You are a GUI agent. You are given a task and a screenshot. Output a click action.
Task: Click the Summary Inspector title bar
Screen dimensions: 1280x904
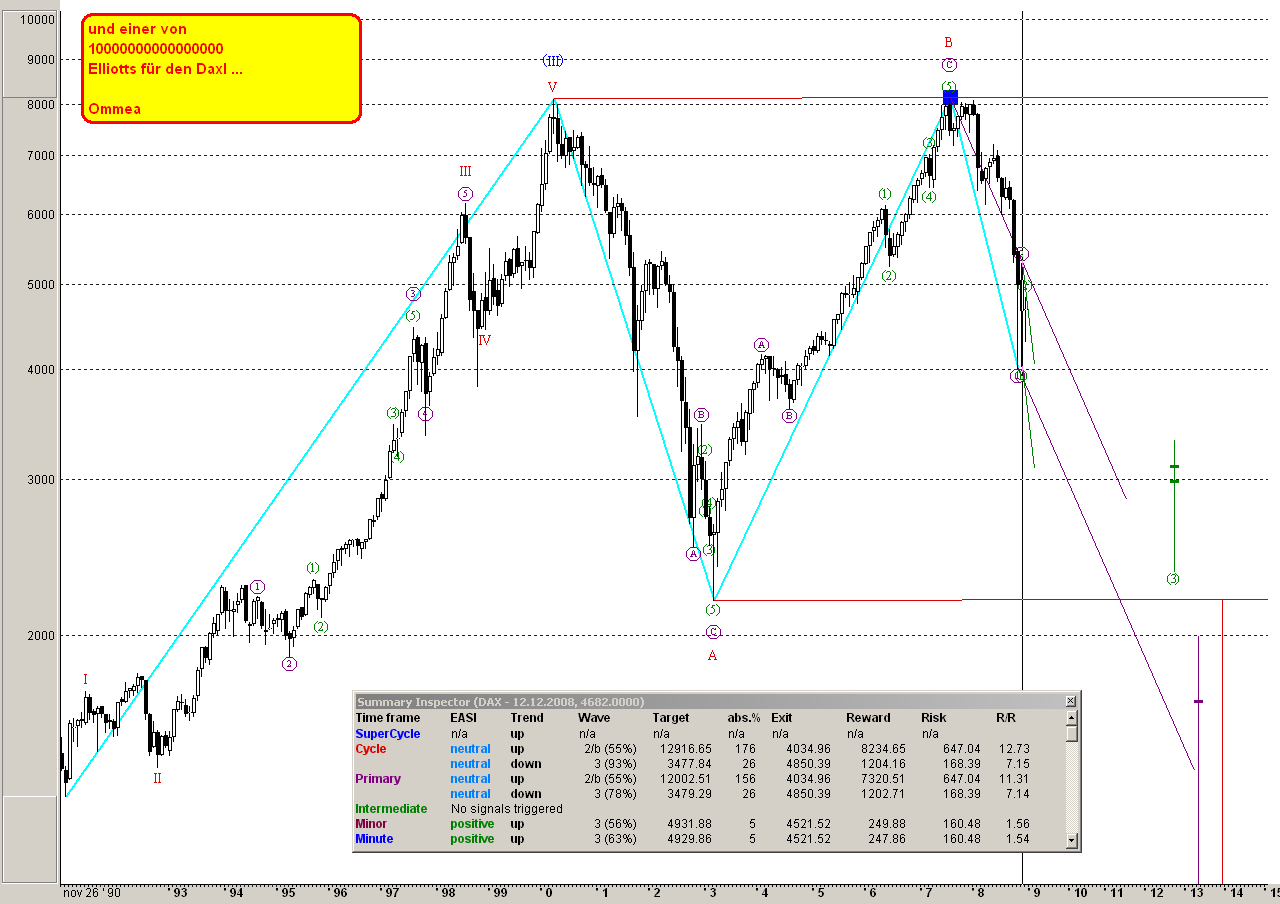600,699
